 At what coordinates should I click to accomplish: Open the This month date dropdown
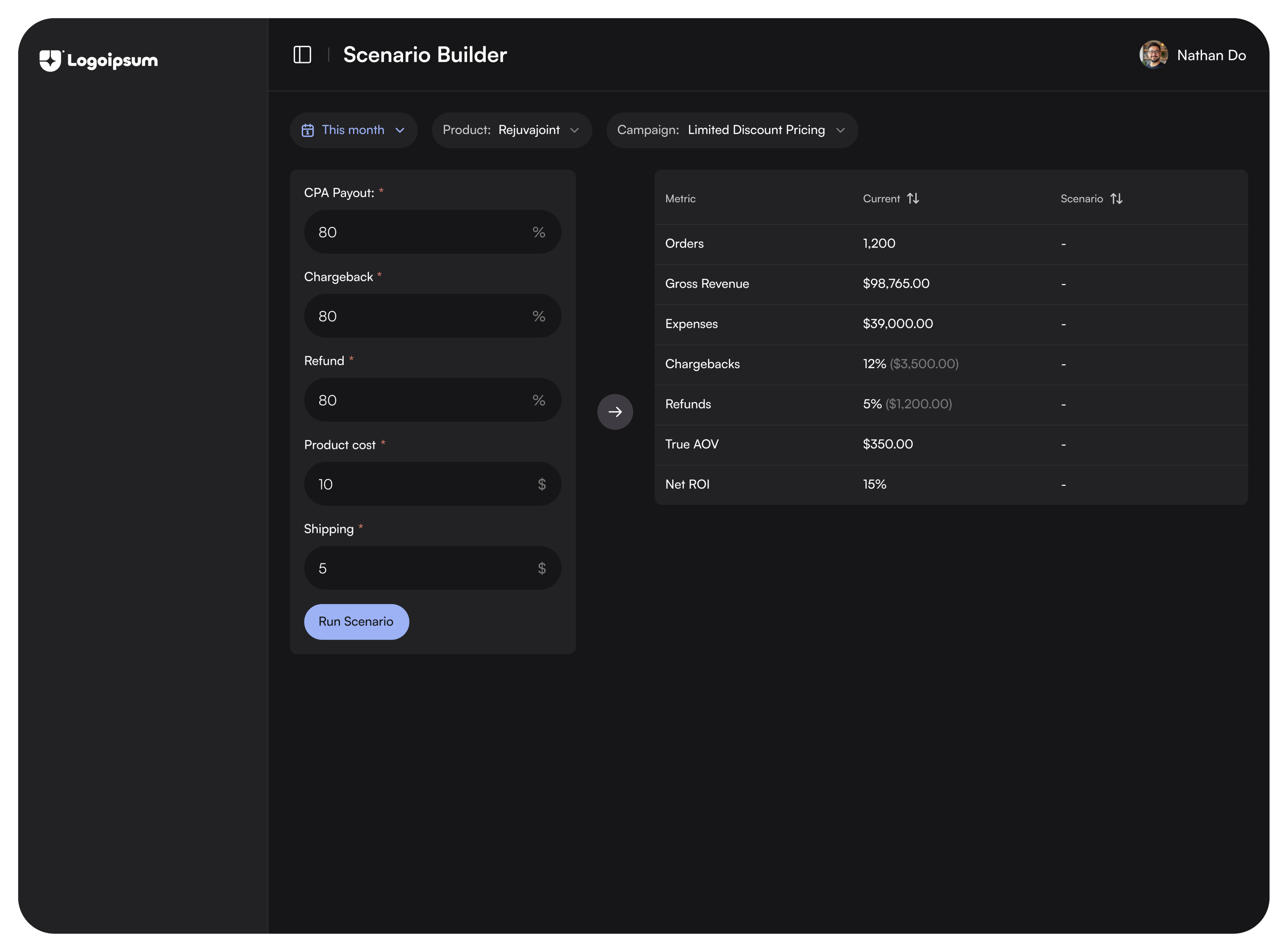[x=353, y=130]
